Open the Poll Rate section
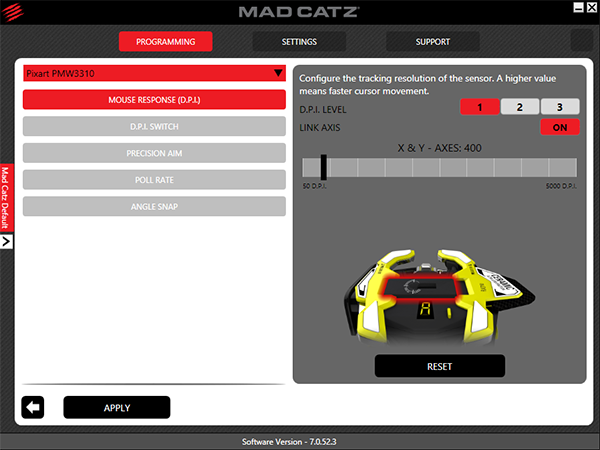Image resolution: width=600 pixels, height=450 pixels. click(x=154, y=179)
